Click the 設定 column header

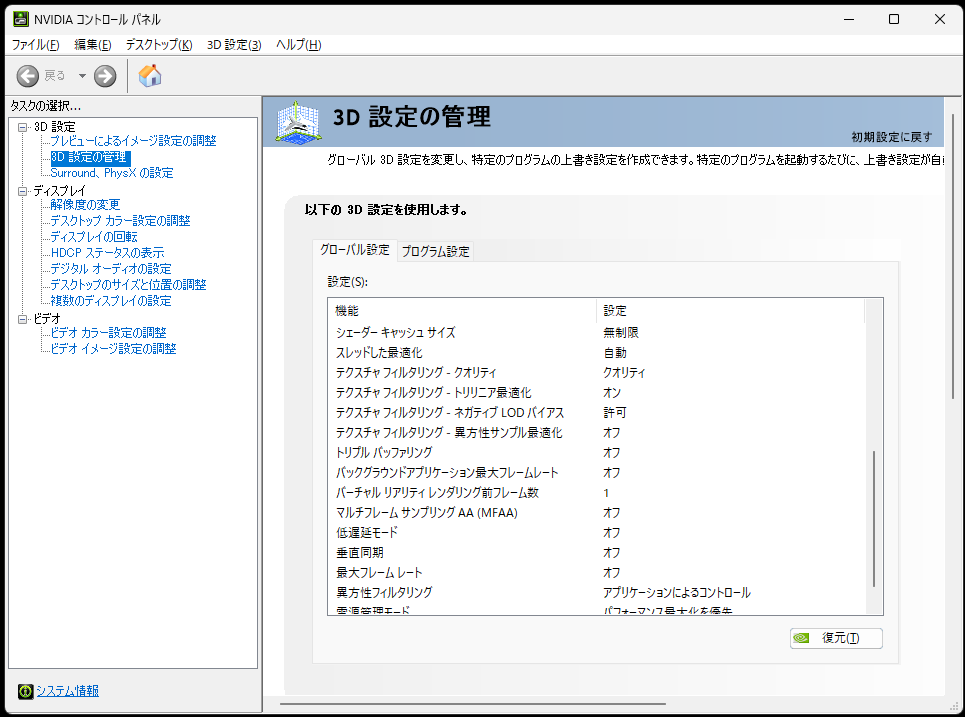731,311
